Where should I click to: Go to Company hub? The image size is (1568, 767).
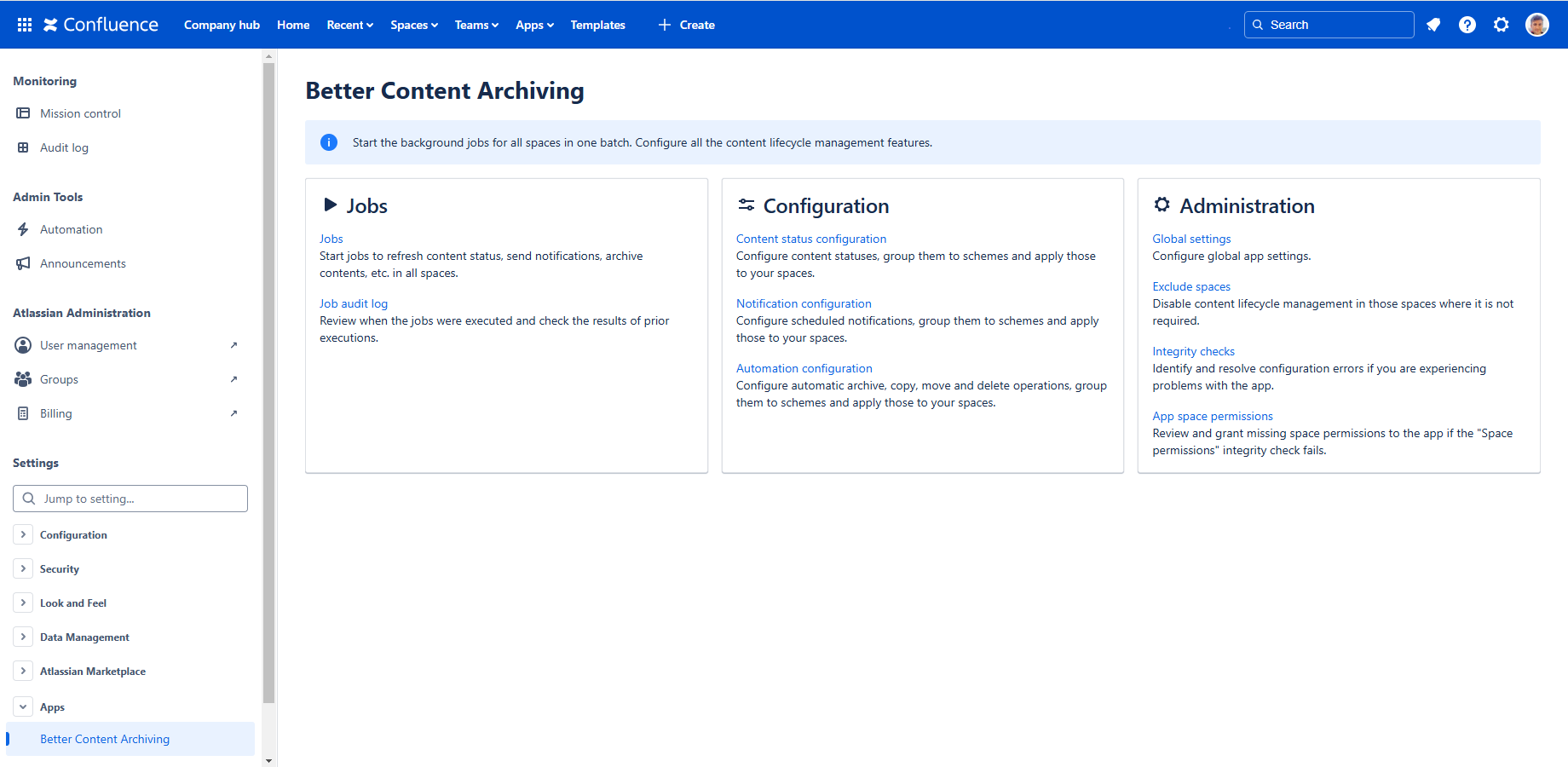[x=222, y=25]
